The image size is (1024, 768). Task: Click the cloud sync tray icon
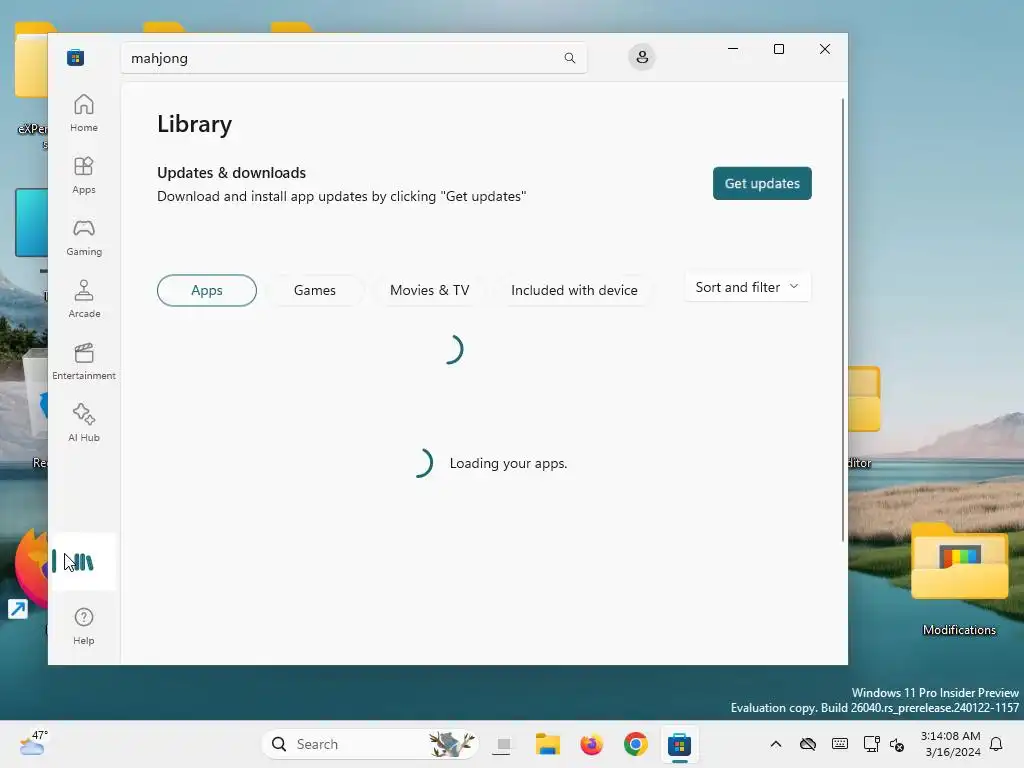(x=808, y=744)
